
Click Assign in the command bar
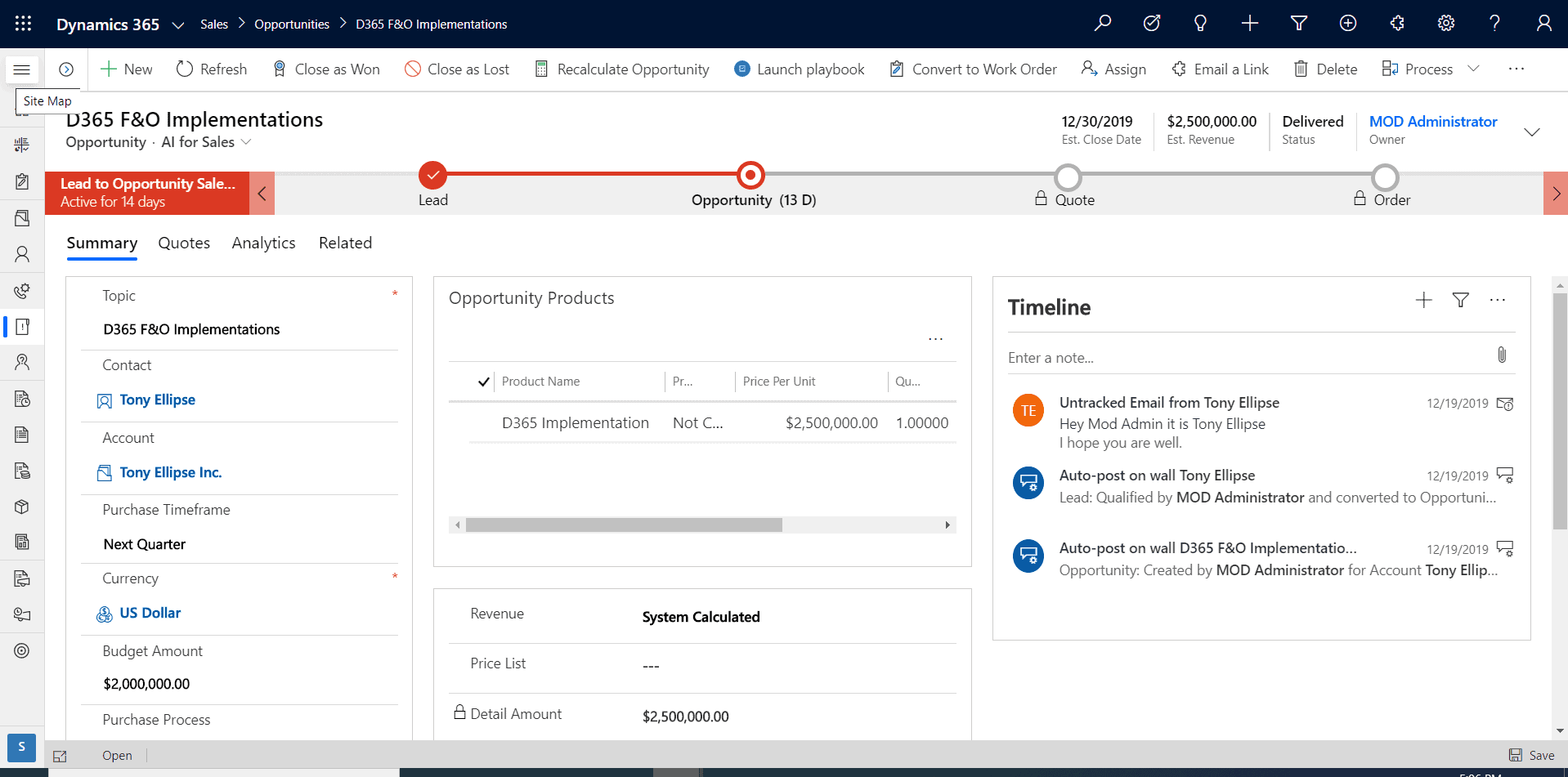coord(1113,69)
